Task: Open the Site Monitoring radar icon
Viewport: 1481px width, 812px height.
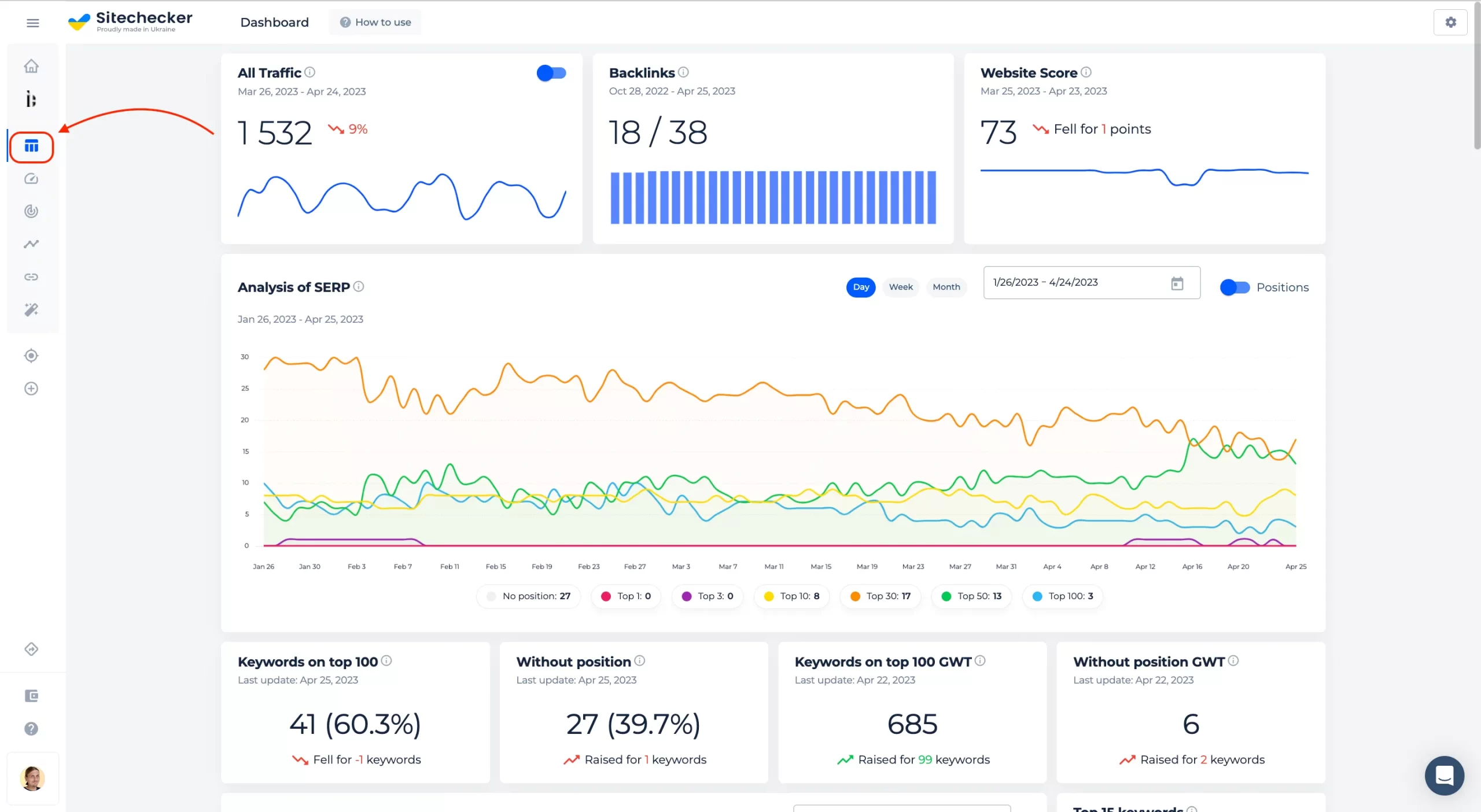Action: pos(31,211)
